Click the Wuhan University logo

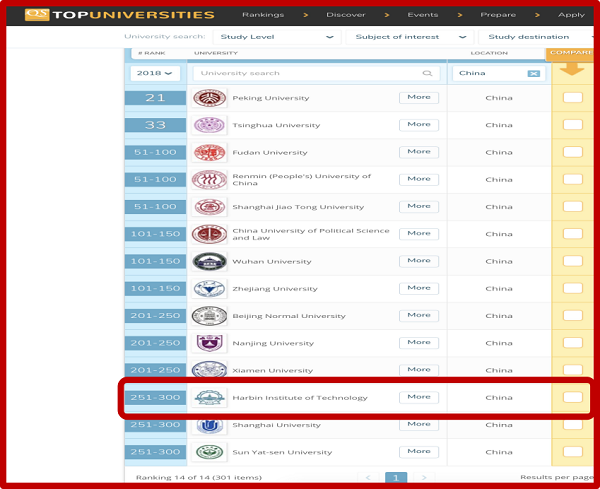pyautogui.click(x=209, y=261)
